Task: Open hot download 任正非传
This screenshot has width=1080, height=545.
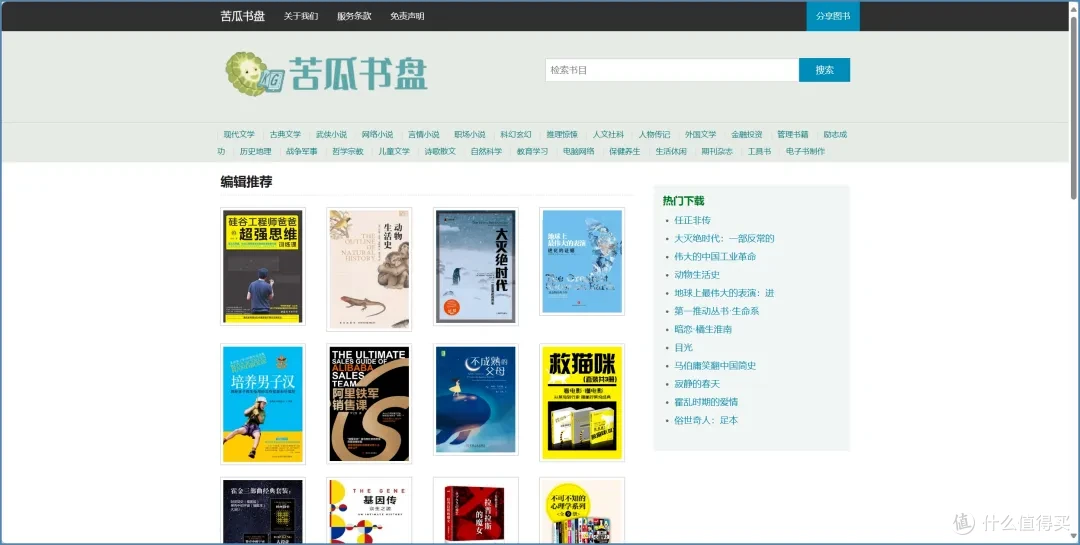Action: [692, 220]
